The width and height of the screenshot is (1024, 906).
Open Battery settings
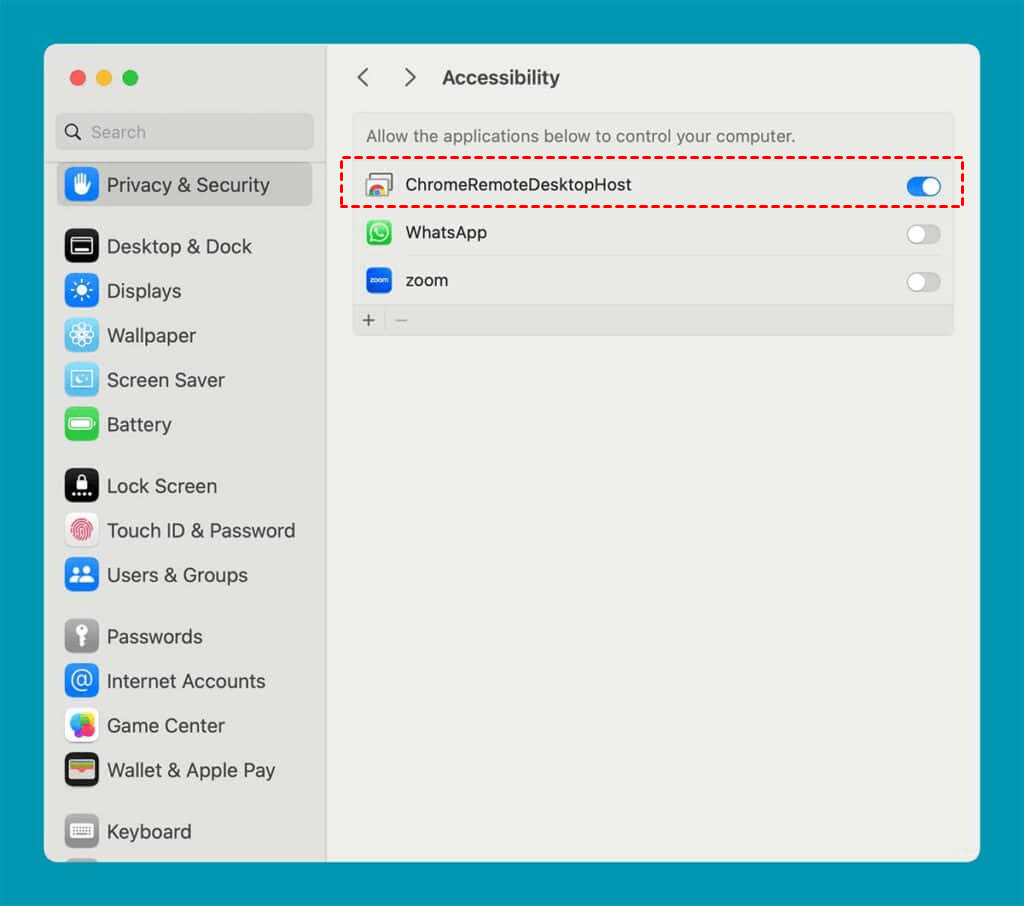point(185,424)
